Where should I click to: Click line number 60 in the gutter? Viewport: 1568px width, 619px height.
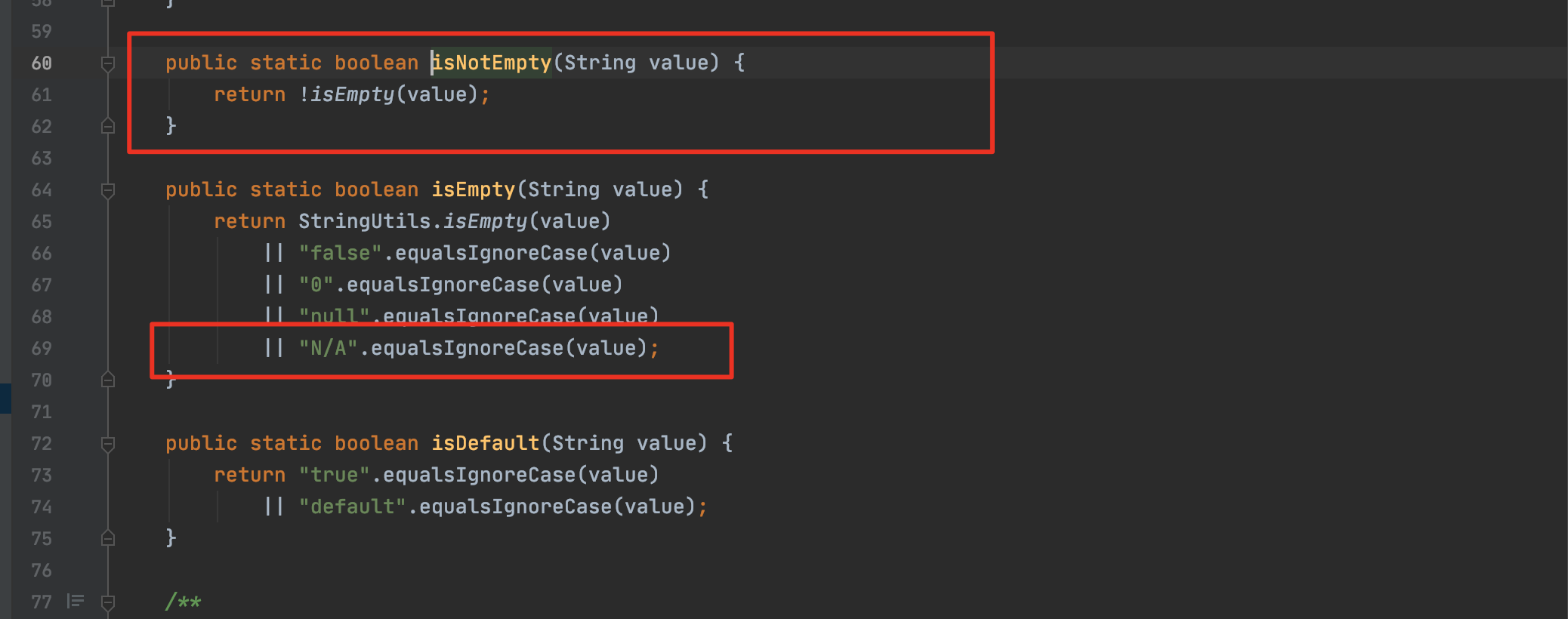[x=42, y=63]
